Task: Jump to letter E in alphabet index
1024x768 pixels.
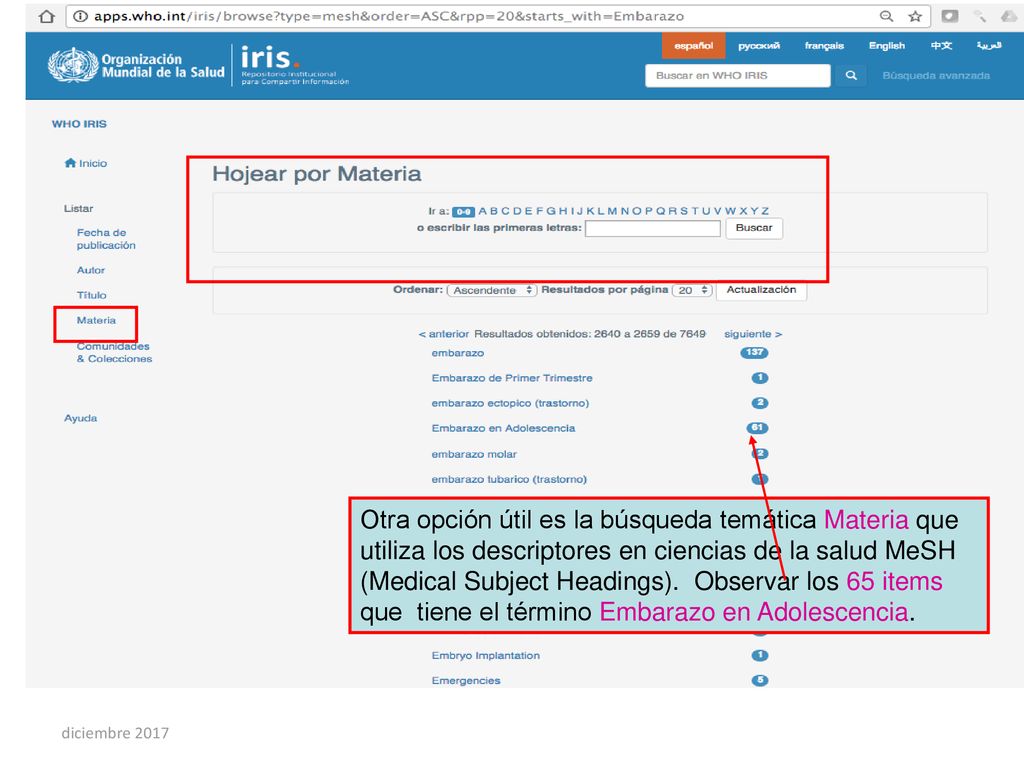Action: coord(529,211)
